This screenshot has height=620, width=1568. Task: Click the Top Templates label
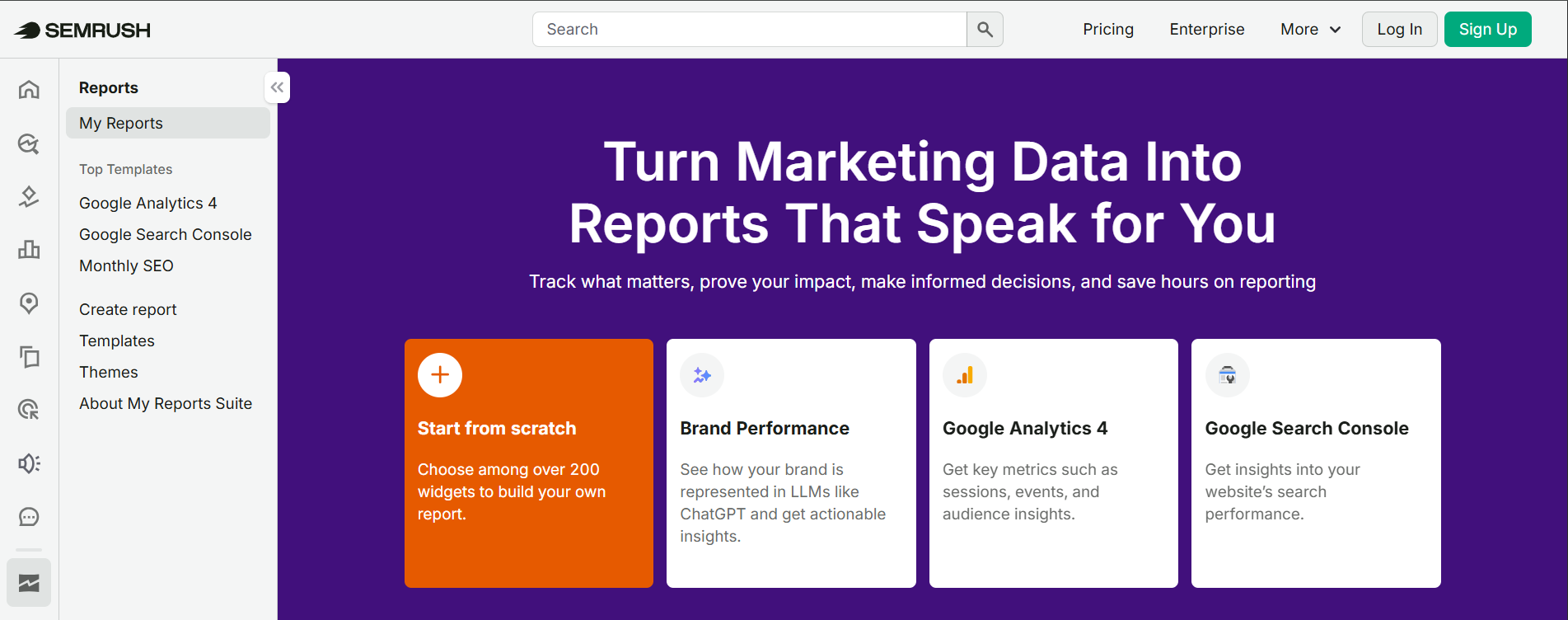point(126,169)
